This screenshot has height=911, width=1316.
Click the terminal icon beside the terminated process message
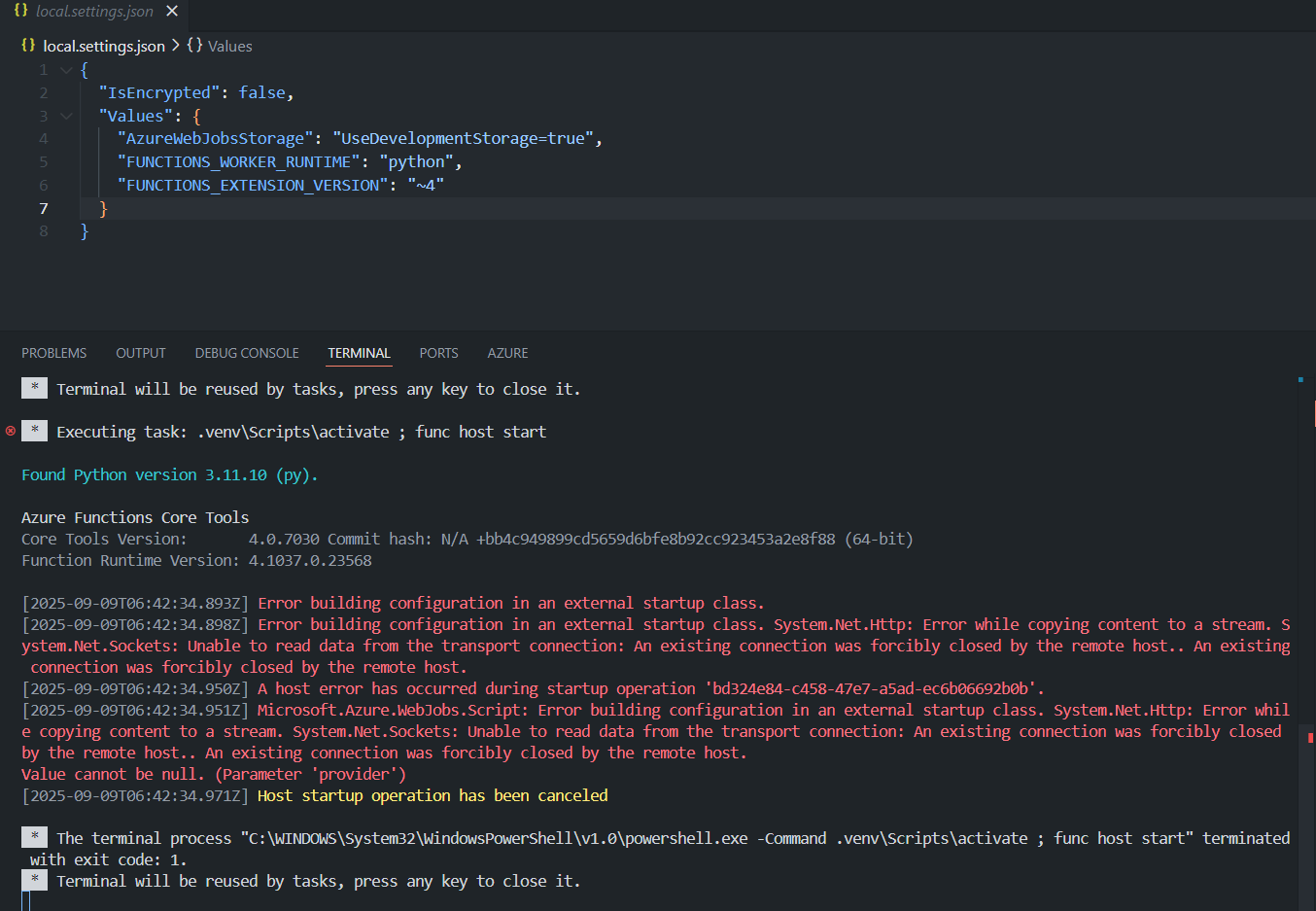click(x=34, y=837)
